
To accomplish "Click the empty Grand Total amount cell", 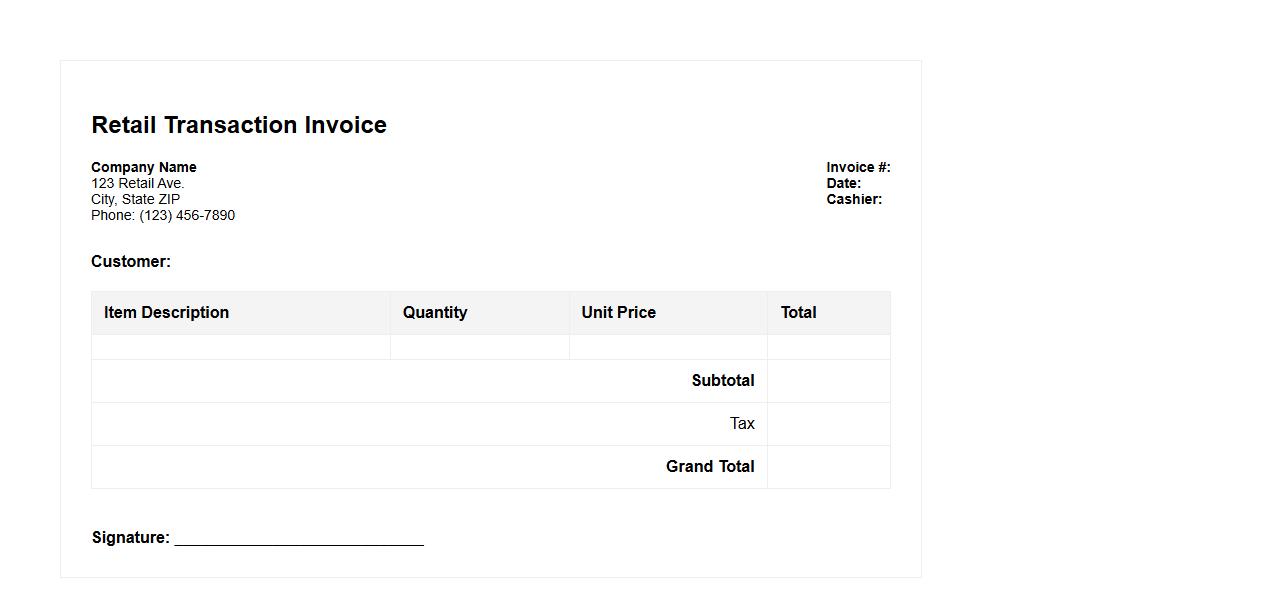I will (x=828, y=467).
